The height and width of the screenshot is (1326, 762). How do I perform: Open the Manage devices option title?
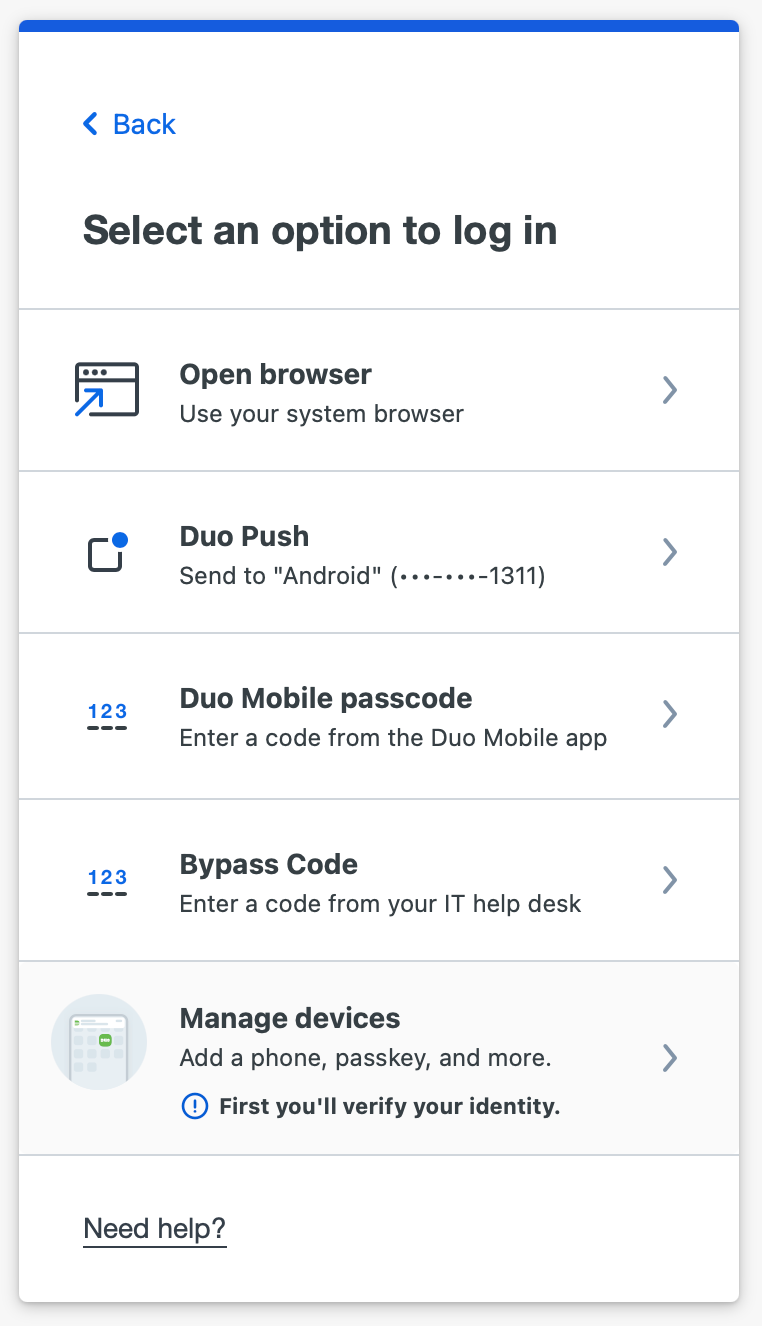290,1018
